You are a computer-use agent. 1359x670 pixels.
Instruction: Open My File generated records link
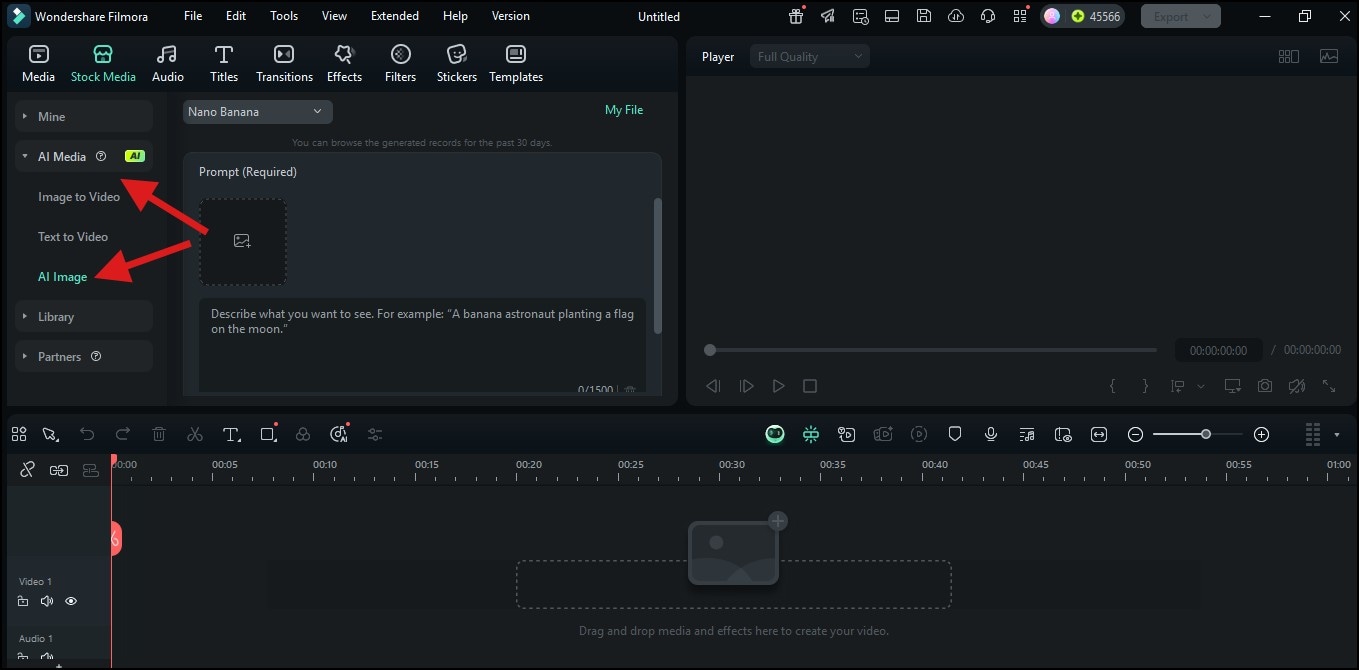623,110
